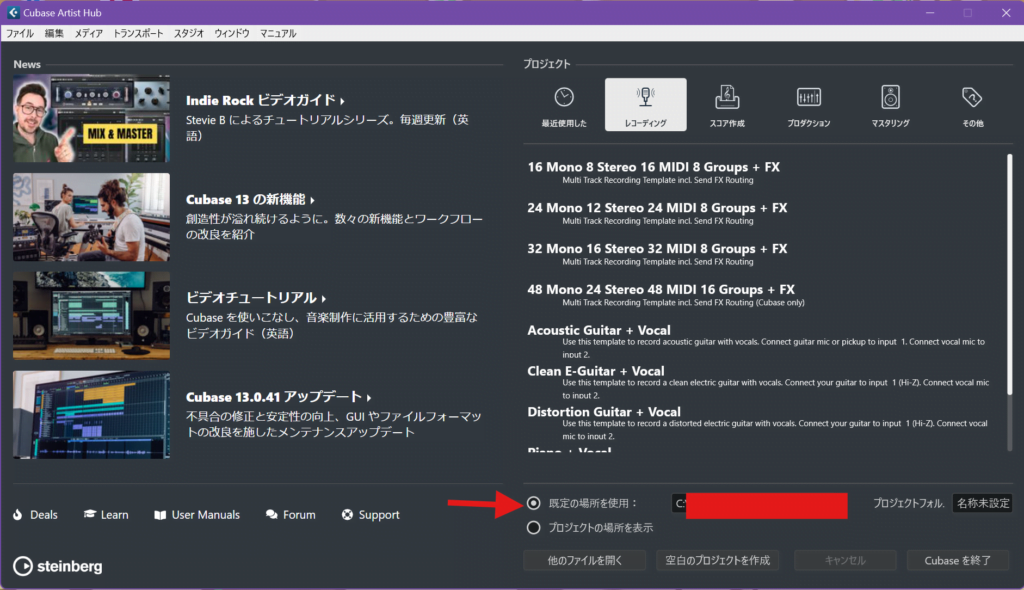Select プロジェクトの場所を表示 radio button
Screen dimensions: 1024x590
[534, 527]
